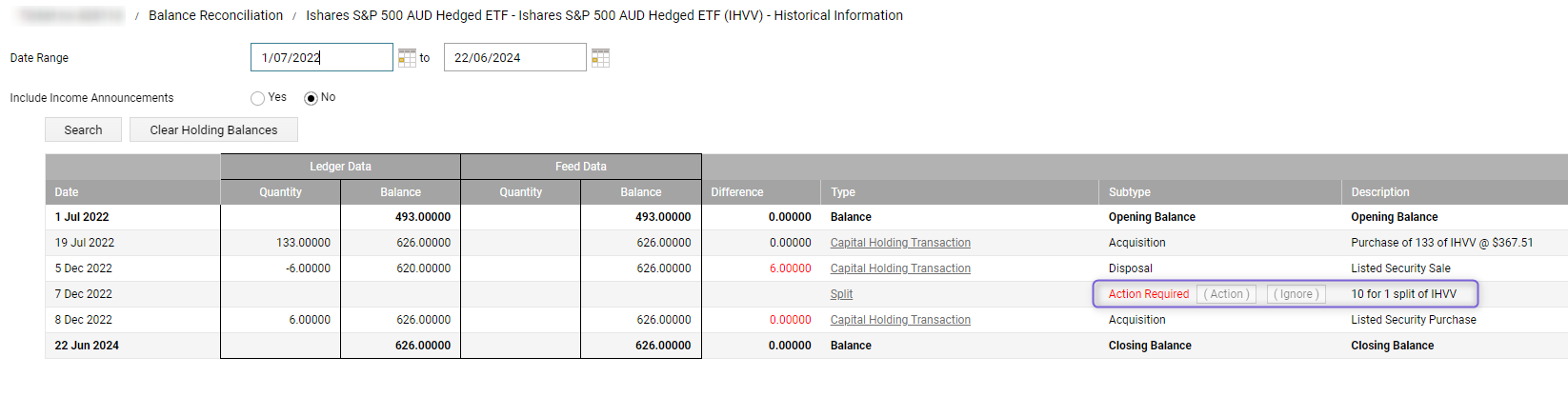Image resolution: width=1568 pixels, height=397 pixels.
Task: Open the Split transaction link
Action: [841, 294]
